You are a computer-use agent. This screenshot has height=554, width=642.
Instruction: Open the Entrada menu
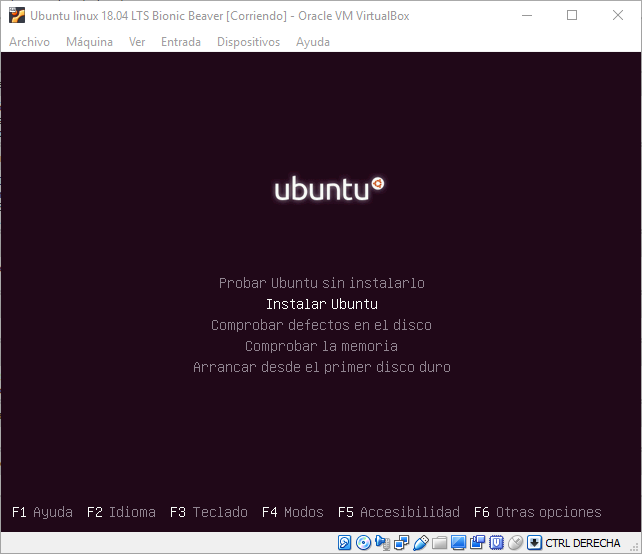[181, 42]
